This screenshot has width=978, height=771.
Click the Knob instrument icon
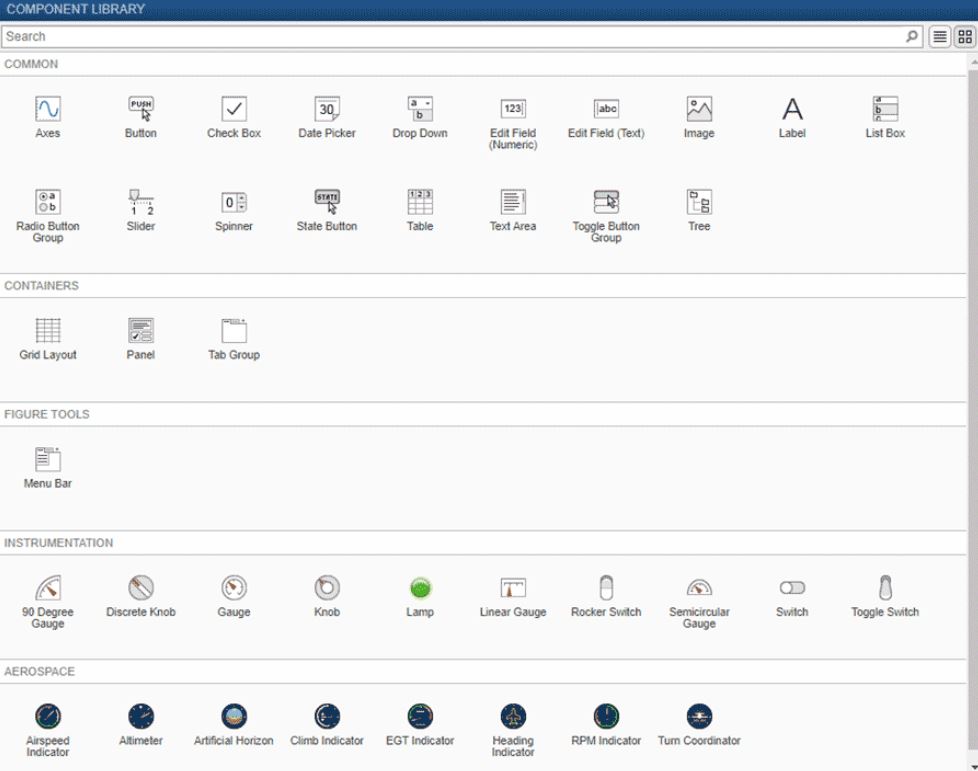pyautogui.click(x=326, y=590)
